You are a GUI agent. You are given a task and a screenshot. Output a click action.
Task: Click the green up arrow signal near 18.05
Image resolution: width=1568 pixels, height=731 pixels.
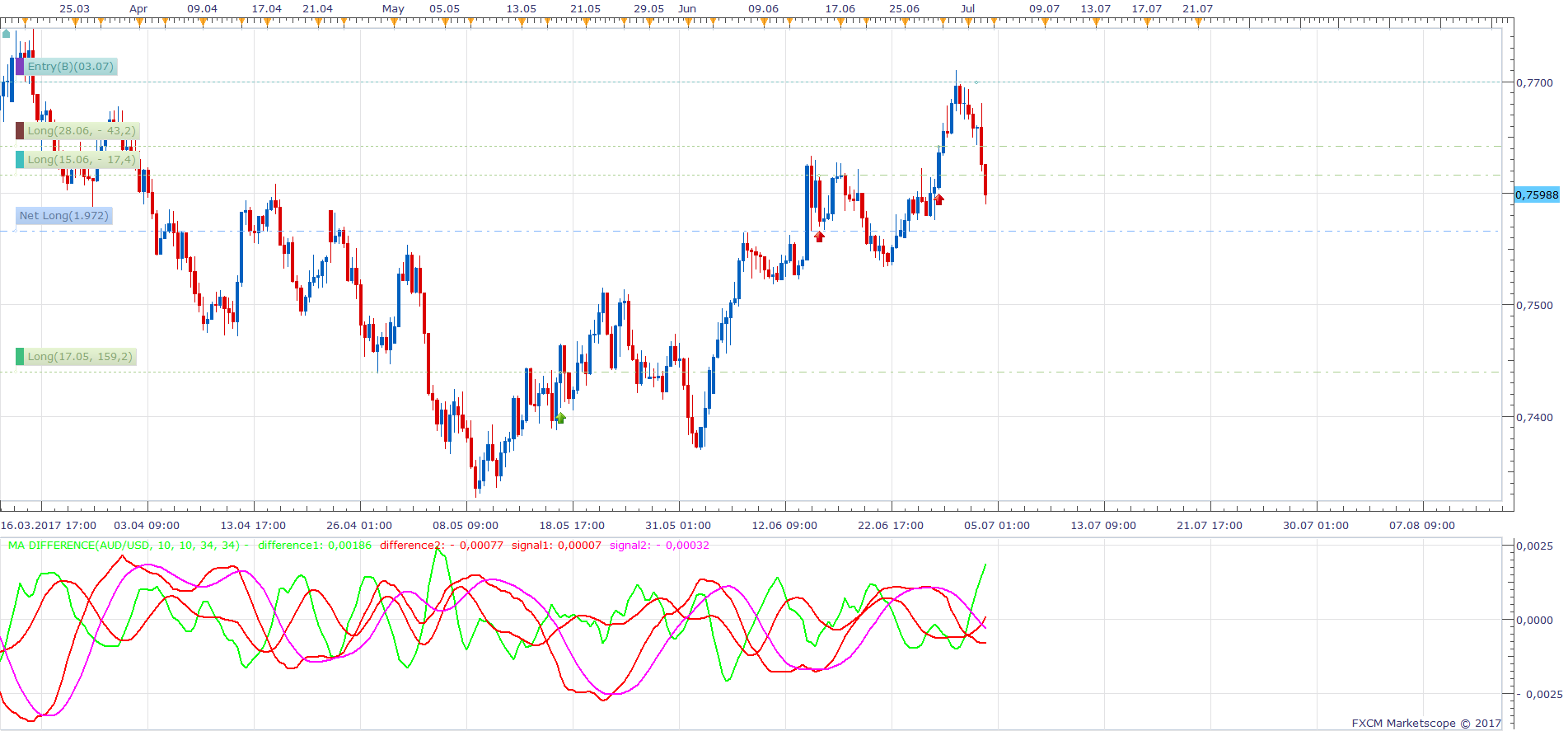coord(560,418)
